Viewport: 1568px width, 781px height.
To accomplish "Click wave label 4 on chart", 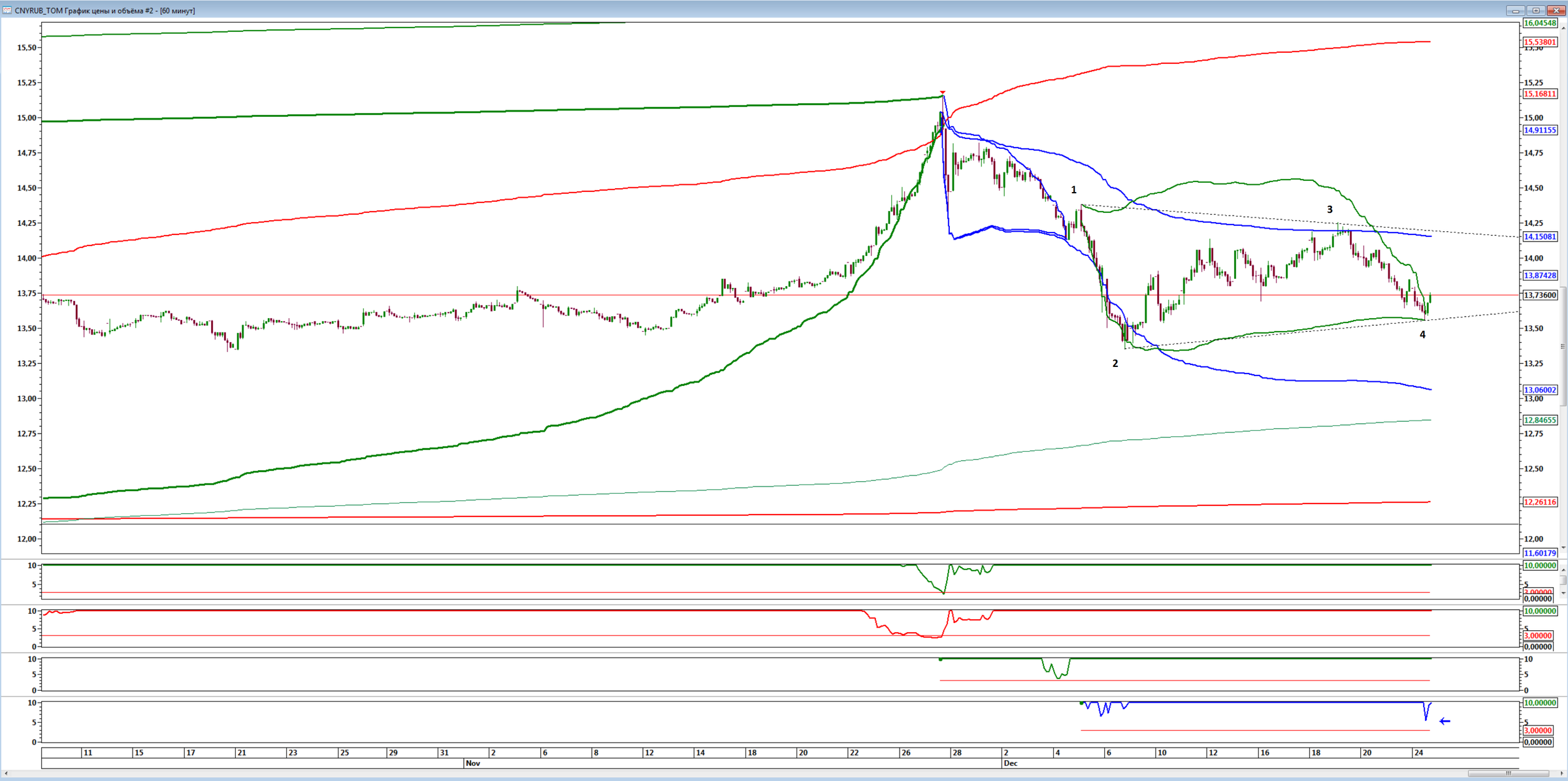I will point(1422,335).
